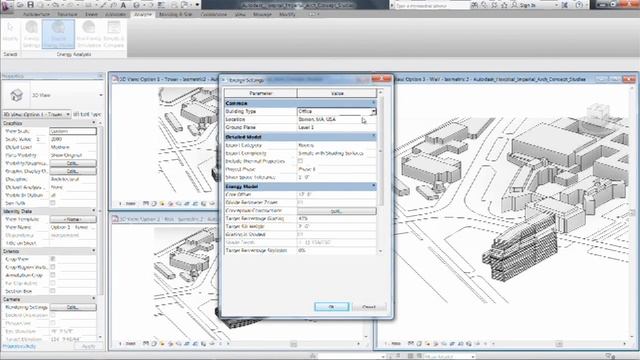Toggle Divide Perimeter Zones checkbox

(x=300, y=202)
